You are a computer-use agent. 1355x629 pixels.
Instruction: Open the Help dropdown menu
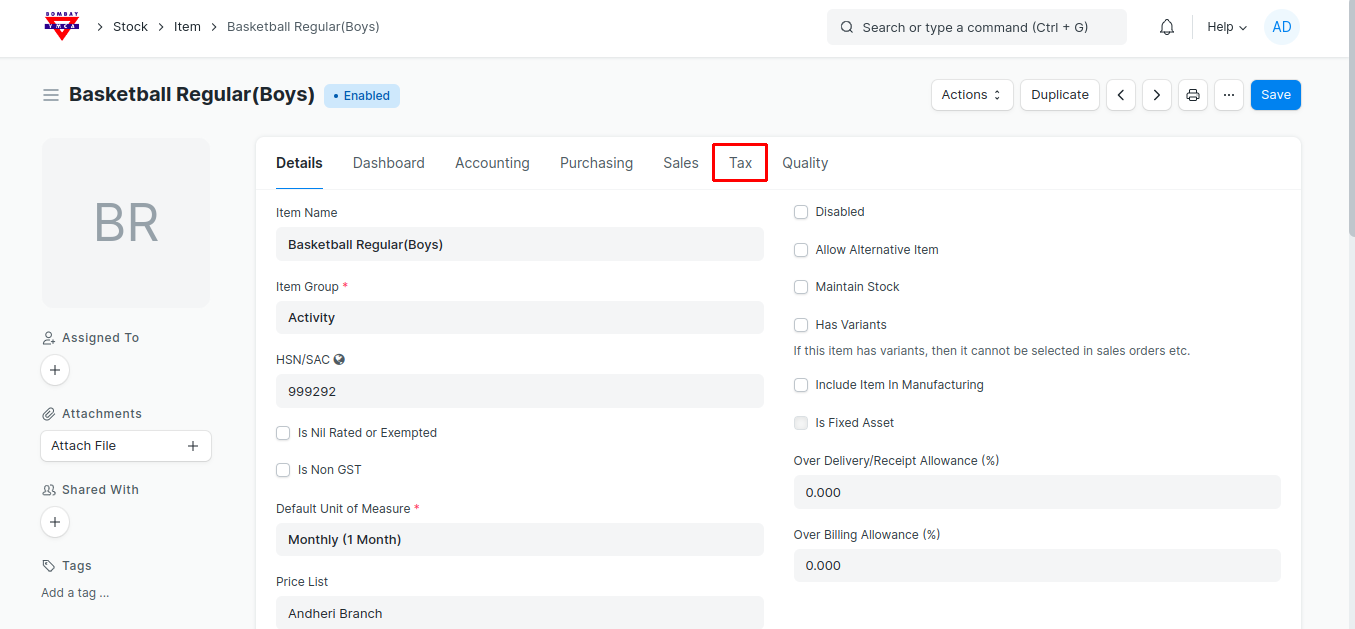coord(1227,27)
